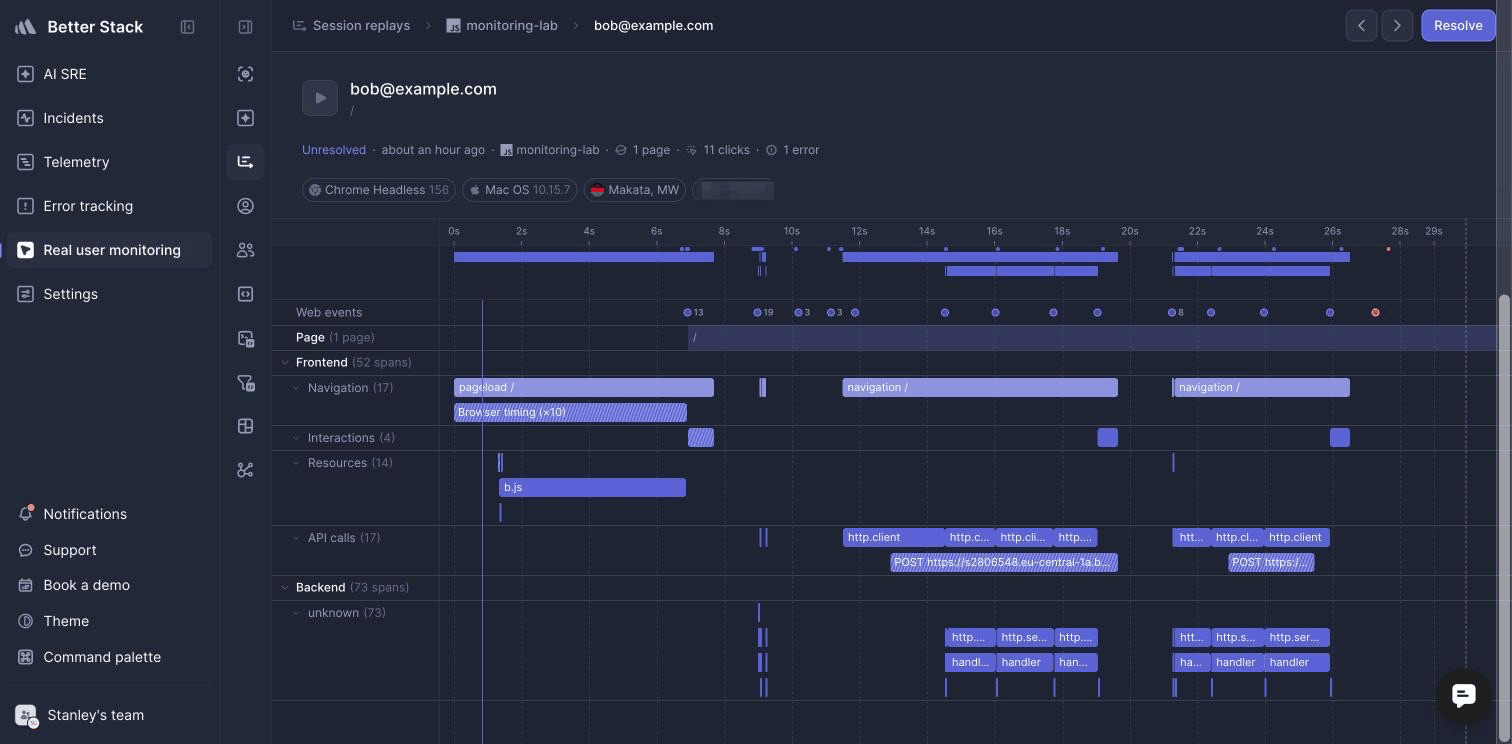
Task: Open the focus-target icon in the icon rail
Action: 245,74
